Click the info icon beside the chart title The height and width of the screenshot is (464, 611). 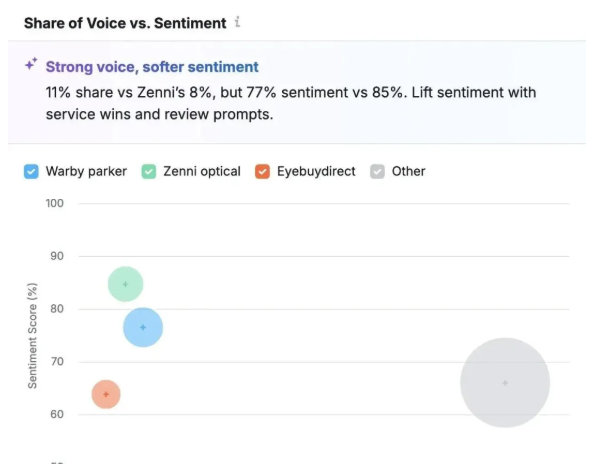[x=238, y=22]
